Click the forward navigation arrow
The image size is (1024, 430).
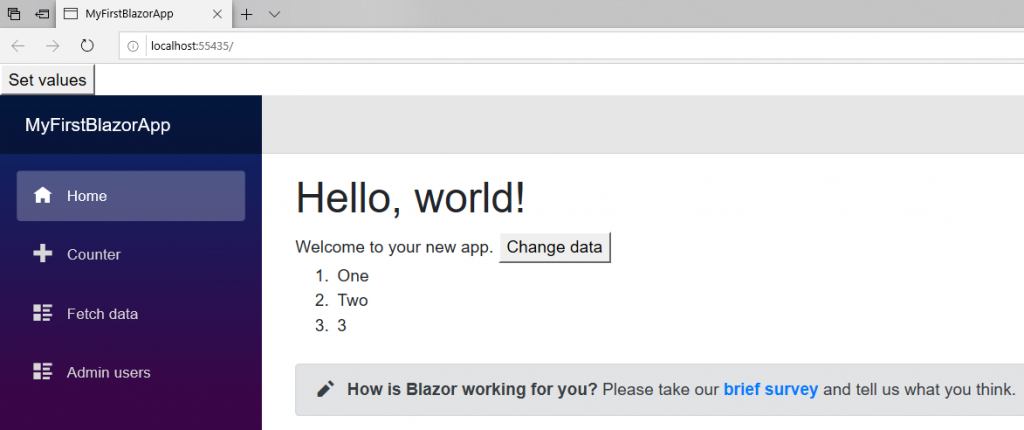(52, 46)
